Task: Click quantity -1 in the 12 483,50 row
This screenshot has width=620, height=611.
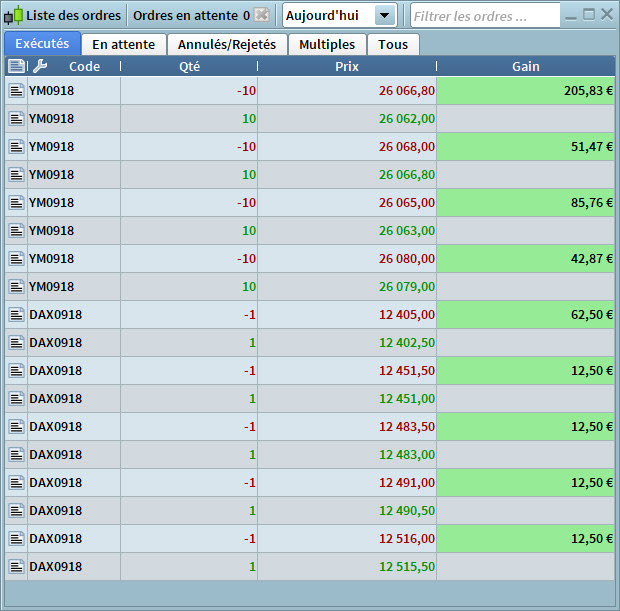Action: [250, 427]
